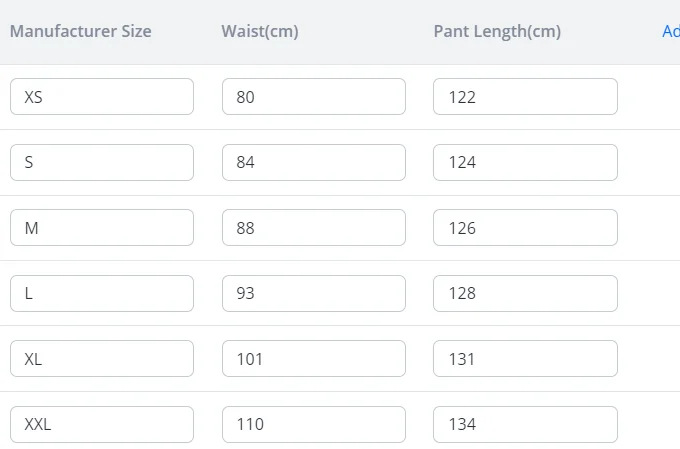Click the waist input with 88
The height and width of the screenshot is (449, 680).
(x=314, y=228)
